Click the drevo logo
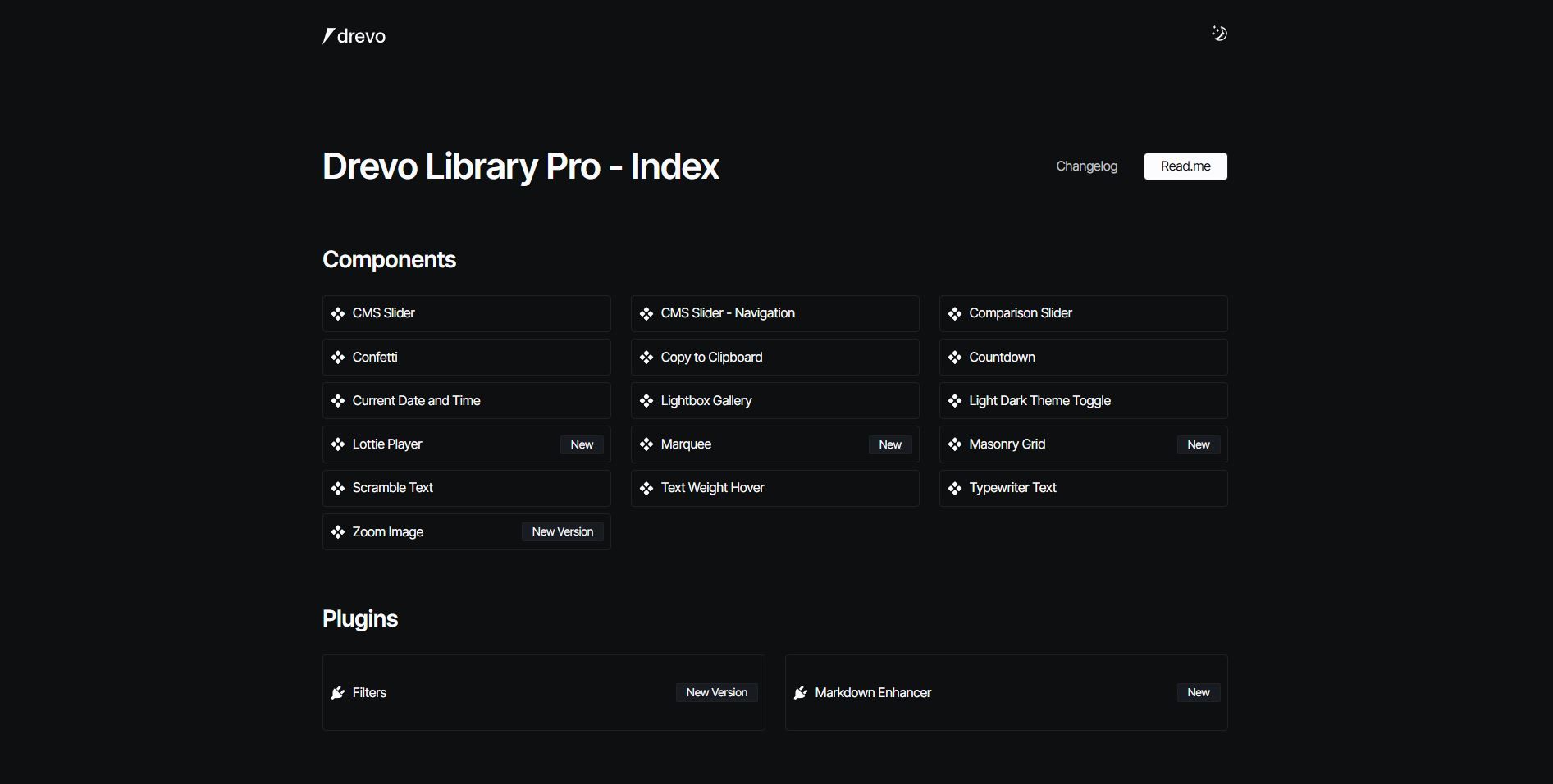Screen dimensions: 1553x784 354,36
